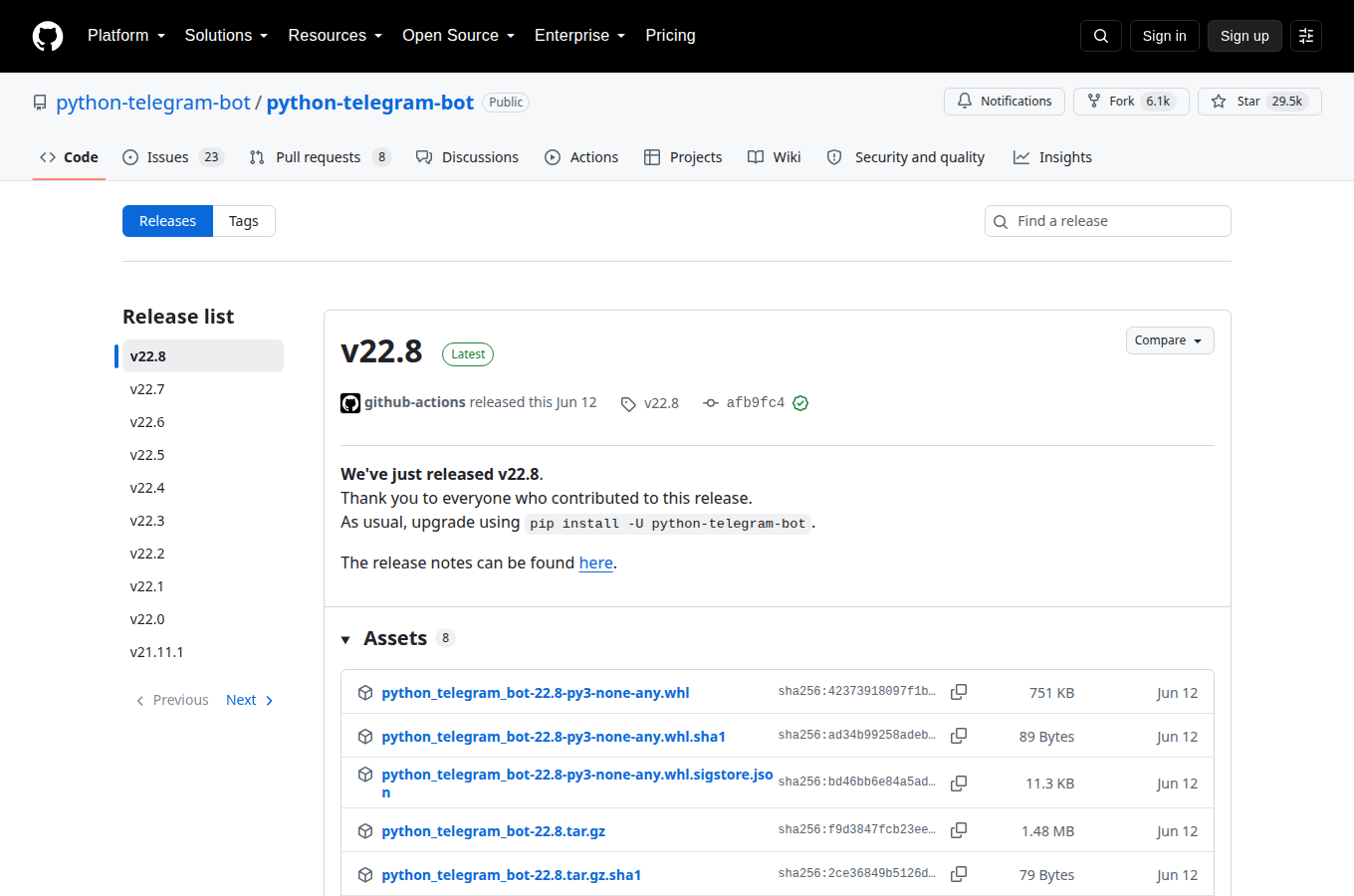The image size is (1354, 896).
Task: Open the Platform dropdown menu
Action: [126, 36]
